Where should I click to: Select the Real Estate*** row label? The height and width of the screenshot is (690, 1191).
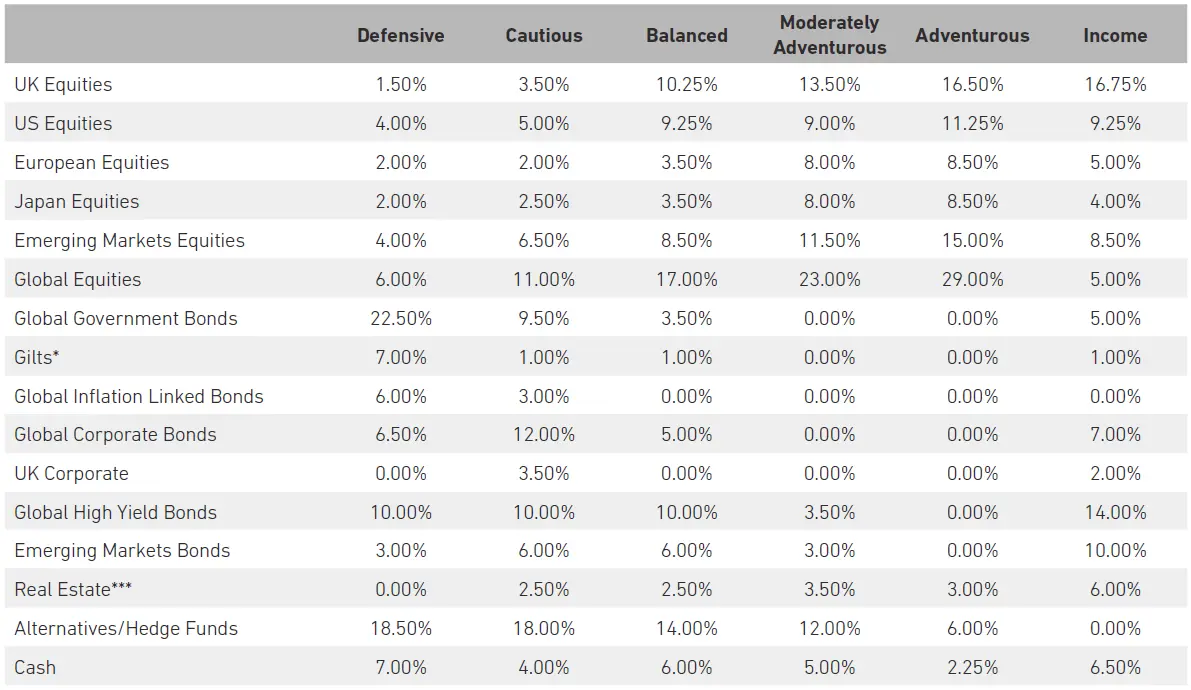(x=73, y=590)
